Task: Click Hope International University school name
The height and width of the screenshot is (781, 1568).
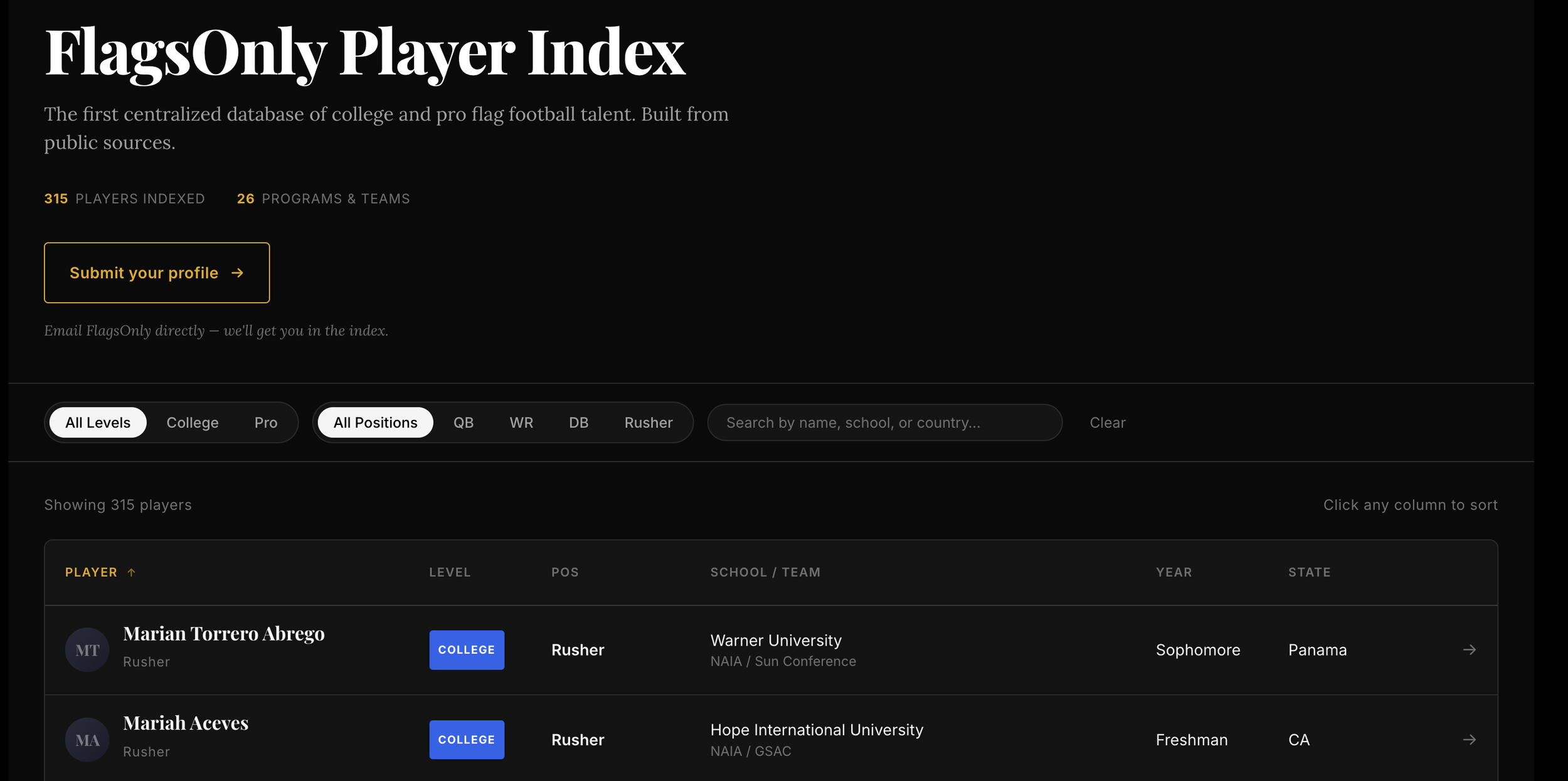Action: [x=817, y=730]
